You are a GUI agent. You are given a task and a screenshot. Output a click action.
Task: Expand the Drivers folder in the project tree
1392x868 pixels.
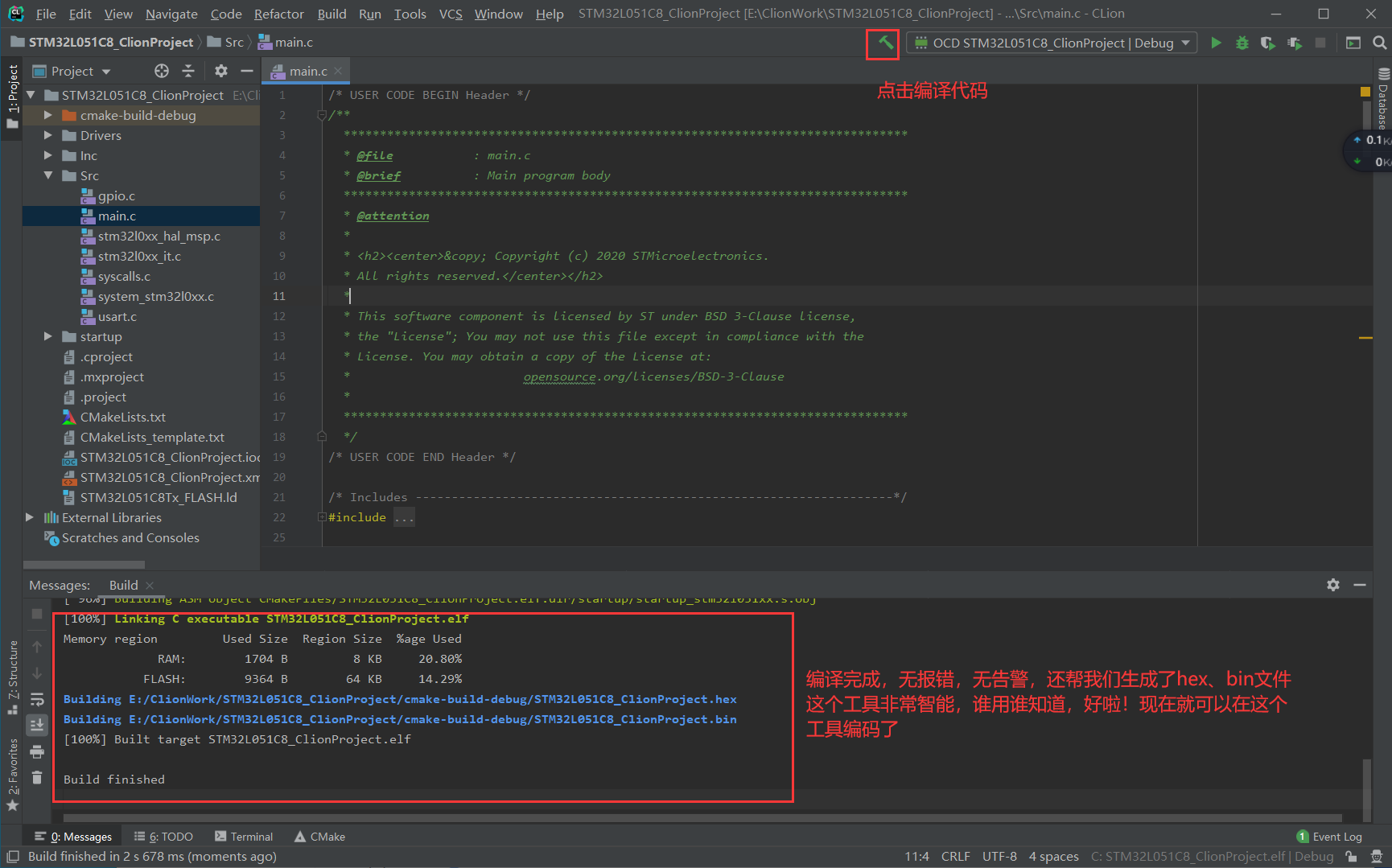[x=48, y=135]
